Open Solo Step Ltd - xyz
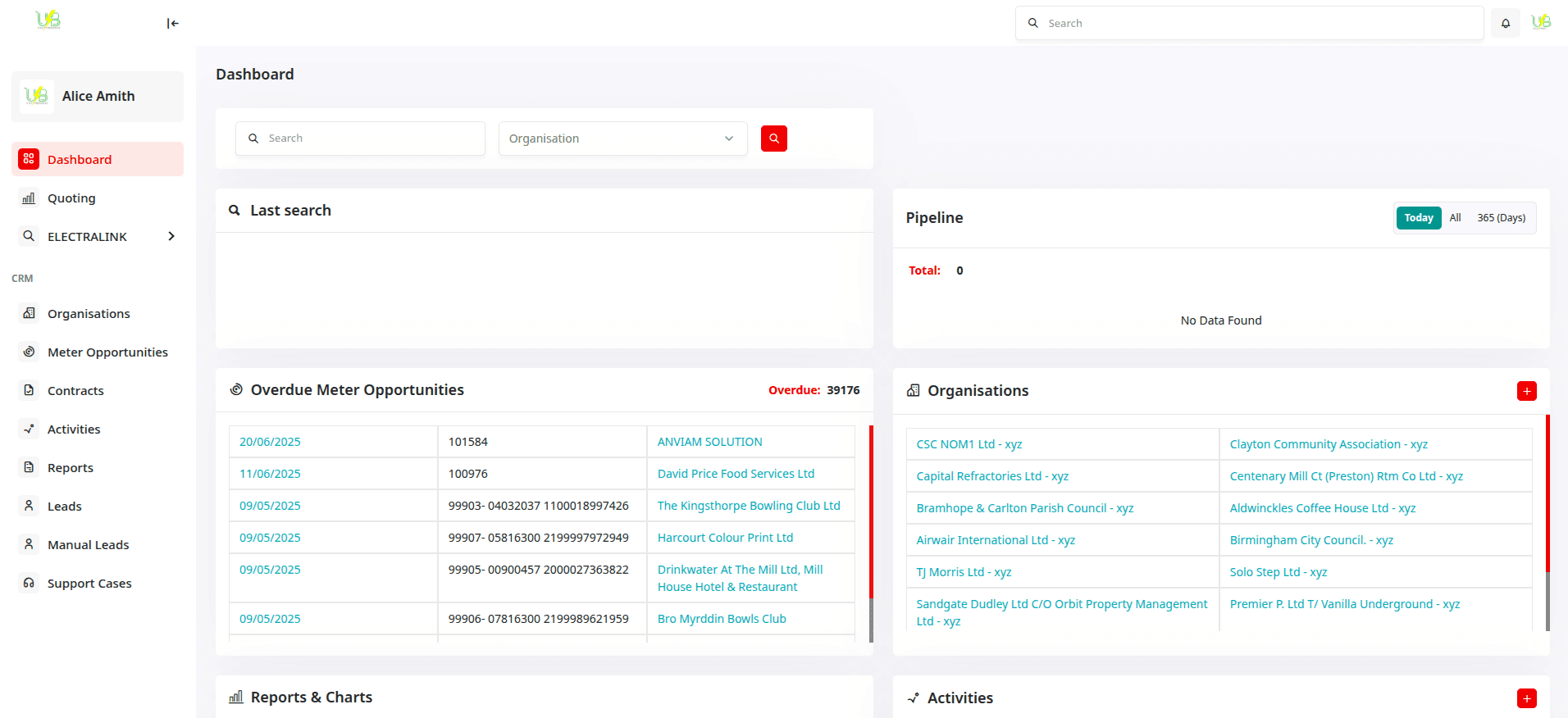 point(1278,572)
